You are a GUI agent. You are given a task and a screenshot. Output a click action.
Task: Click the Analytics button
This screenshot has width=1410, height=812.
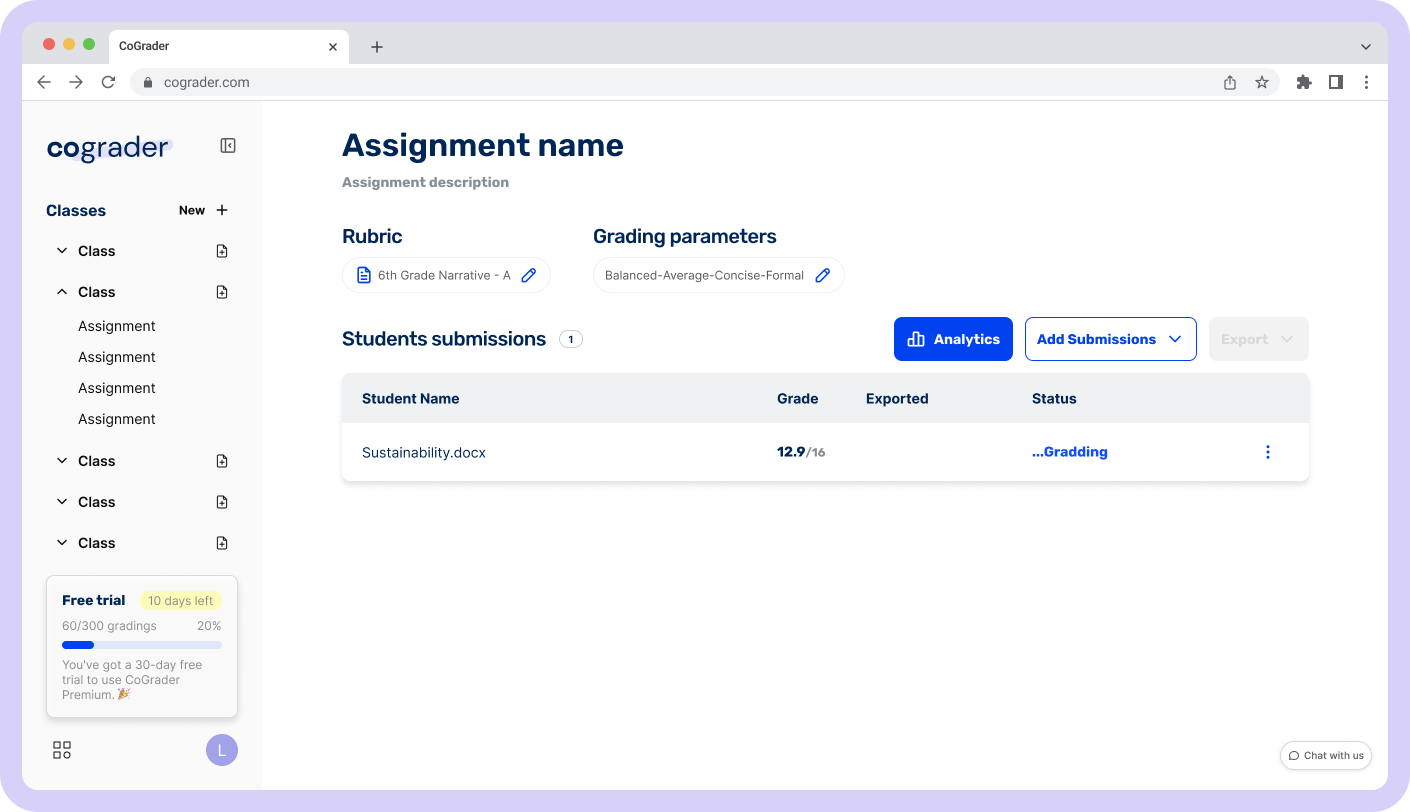952,339
